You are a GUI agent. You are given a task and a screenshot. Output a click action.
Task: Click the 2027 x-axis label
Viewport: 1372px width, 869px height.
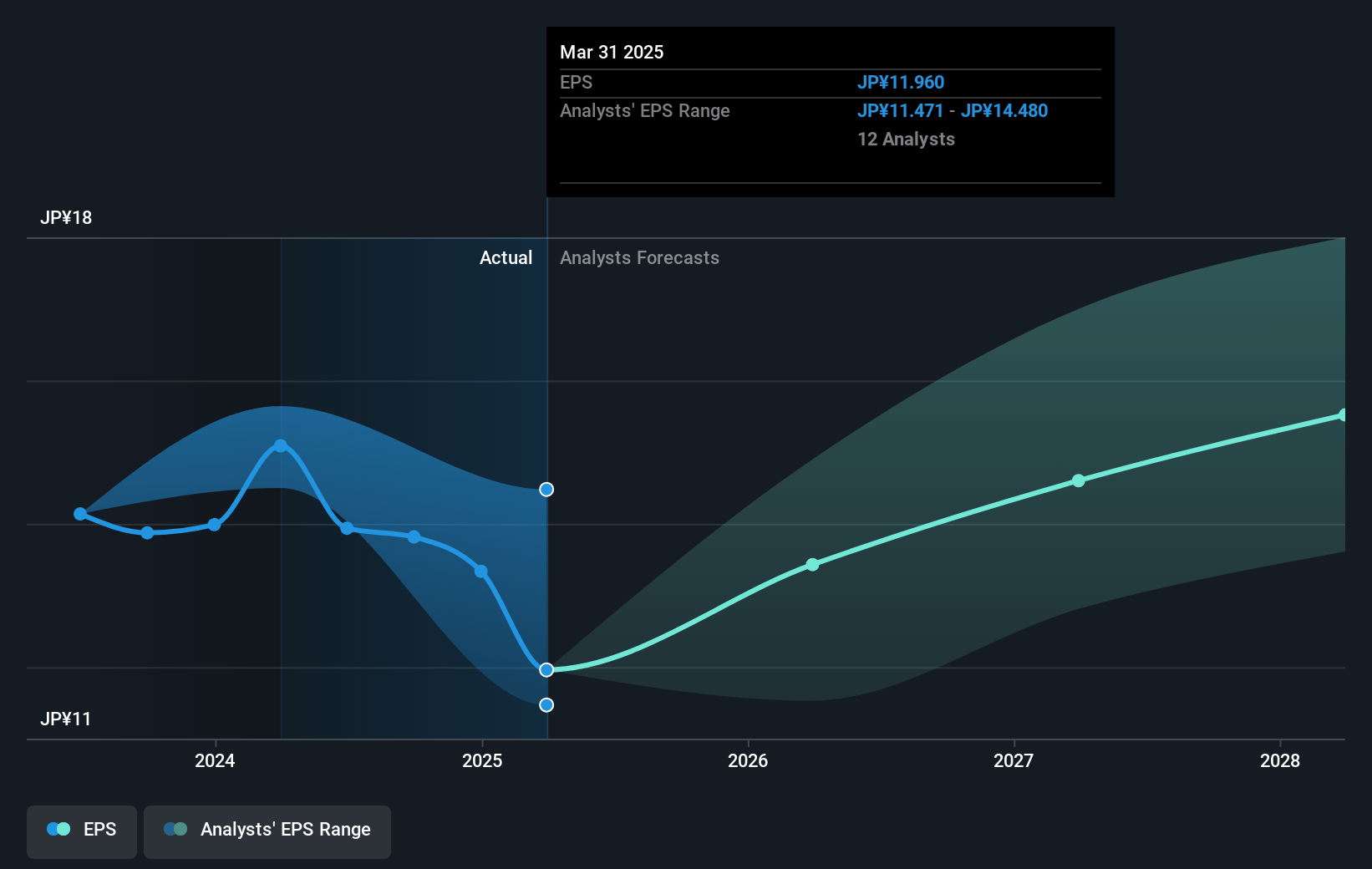point(1014,760)
